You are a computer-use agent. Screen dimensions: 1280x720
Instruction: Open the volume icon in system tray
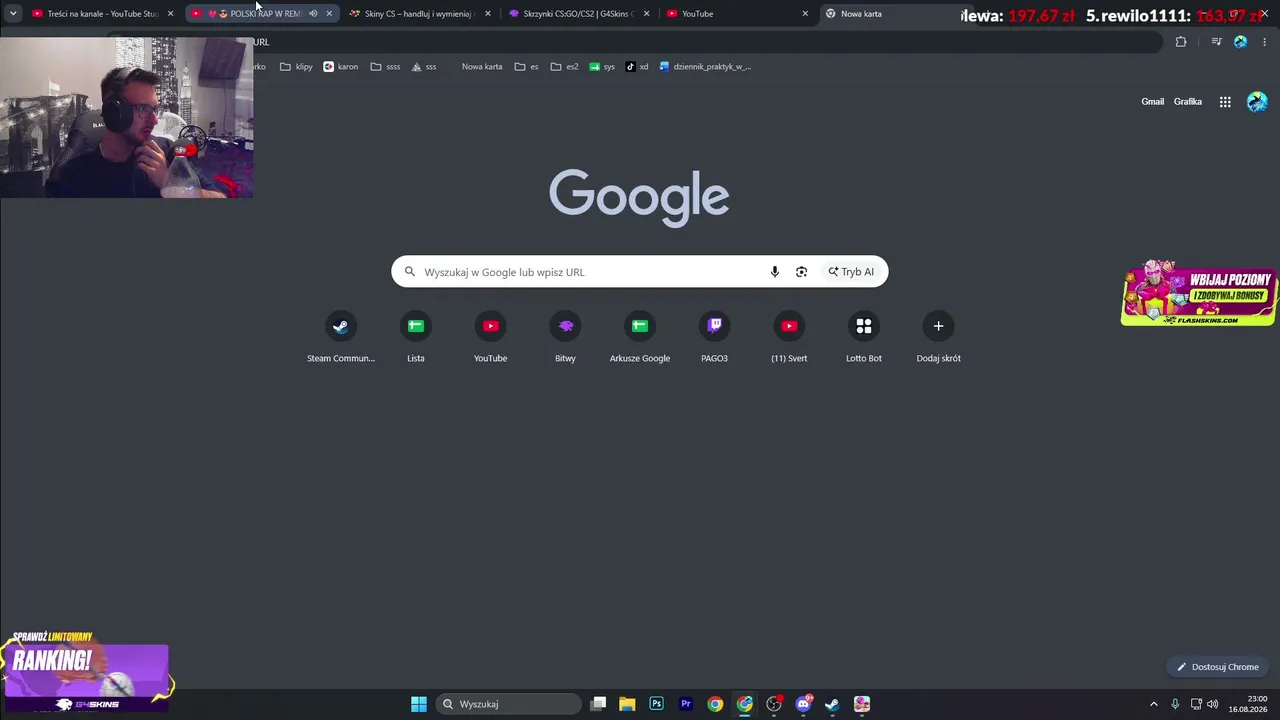1213,704
